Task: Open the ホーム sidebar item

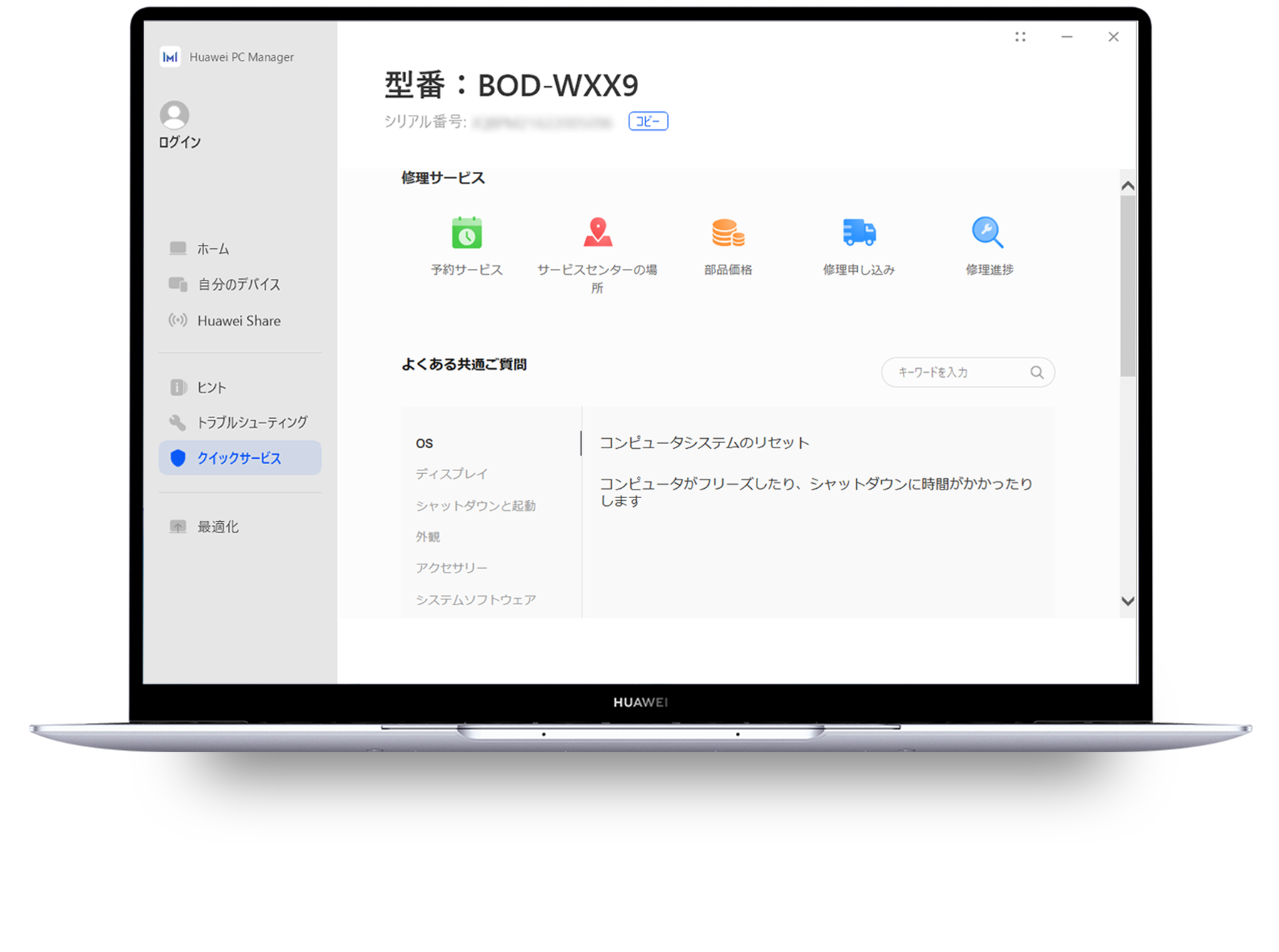Action: point(240,248)
